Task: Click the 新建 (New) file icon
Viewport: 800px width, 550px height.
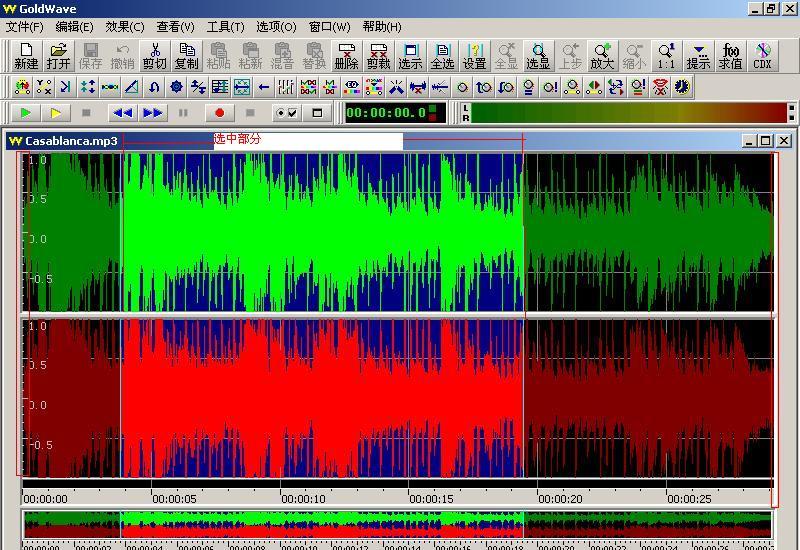Action: coord(26,56)
